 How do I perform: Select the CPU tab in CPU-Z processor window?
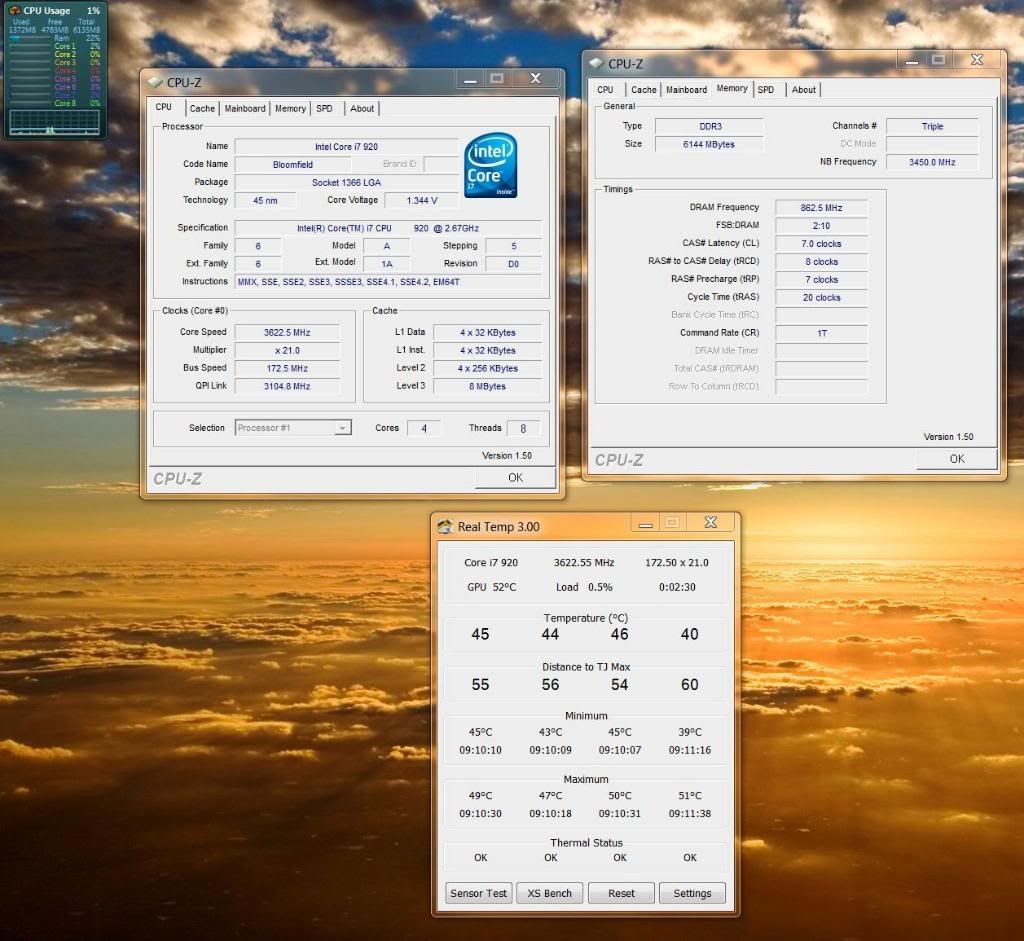(164, 107)
